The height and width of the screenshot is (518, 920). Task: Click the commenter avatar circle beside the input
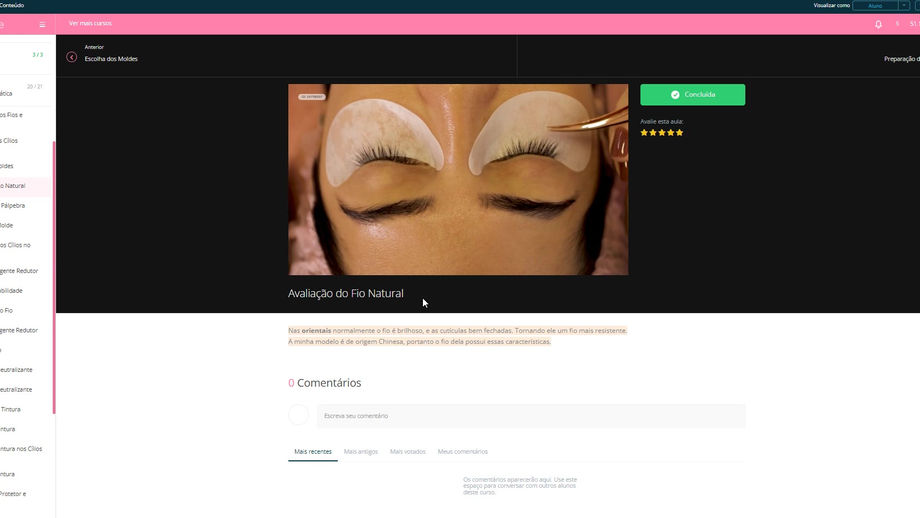pyautogui.click(x=298, y=415)
